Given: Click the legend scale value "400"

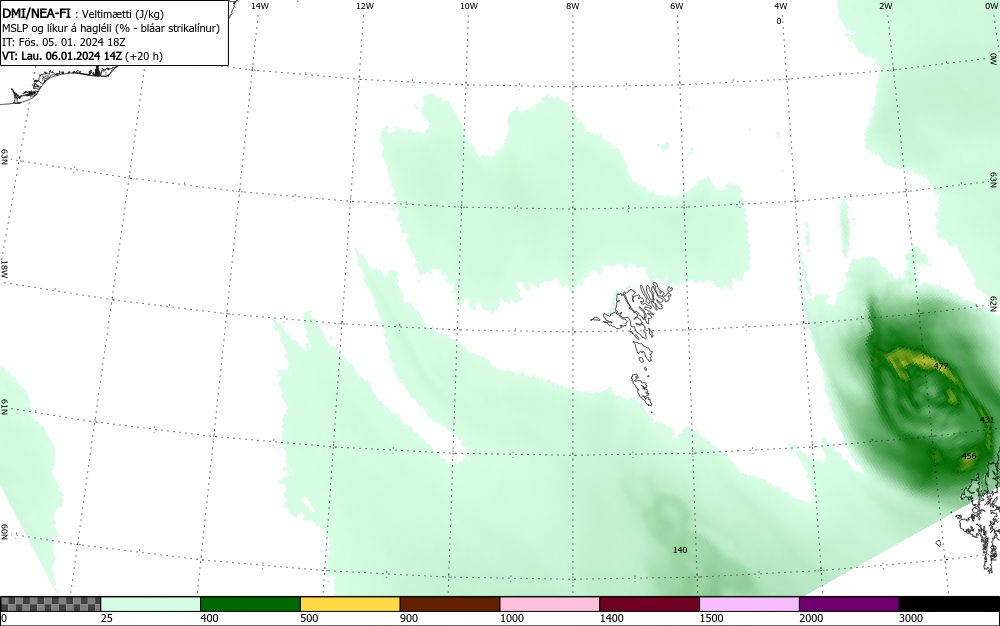Looking at the screenshot, I should click(209, 618).
